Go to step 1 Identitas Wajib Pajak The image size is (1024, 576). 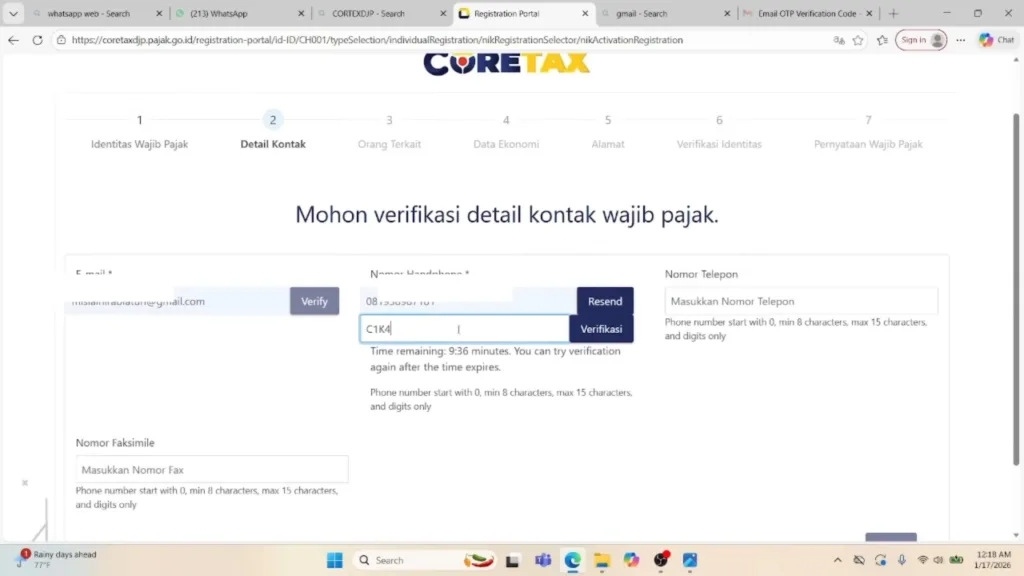(x=139, y=132)
